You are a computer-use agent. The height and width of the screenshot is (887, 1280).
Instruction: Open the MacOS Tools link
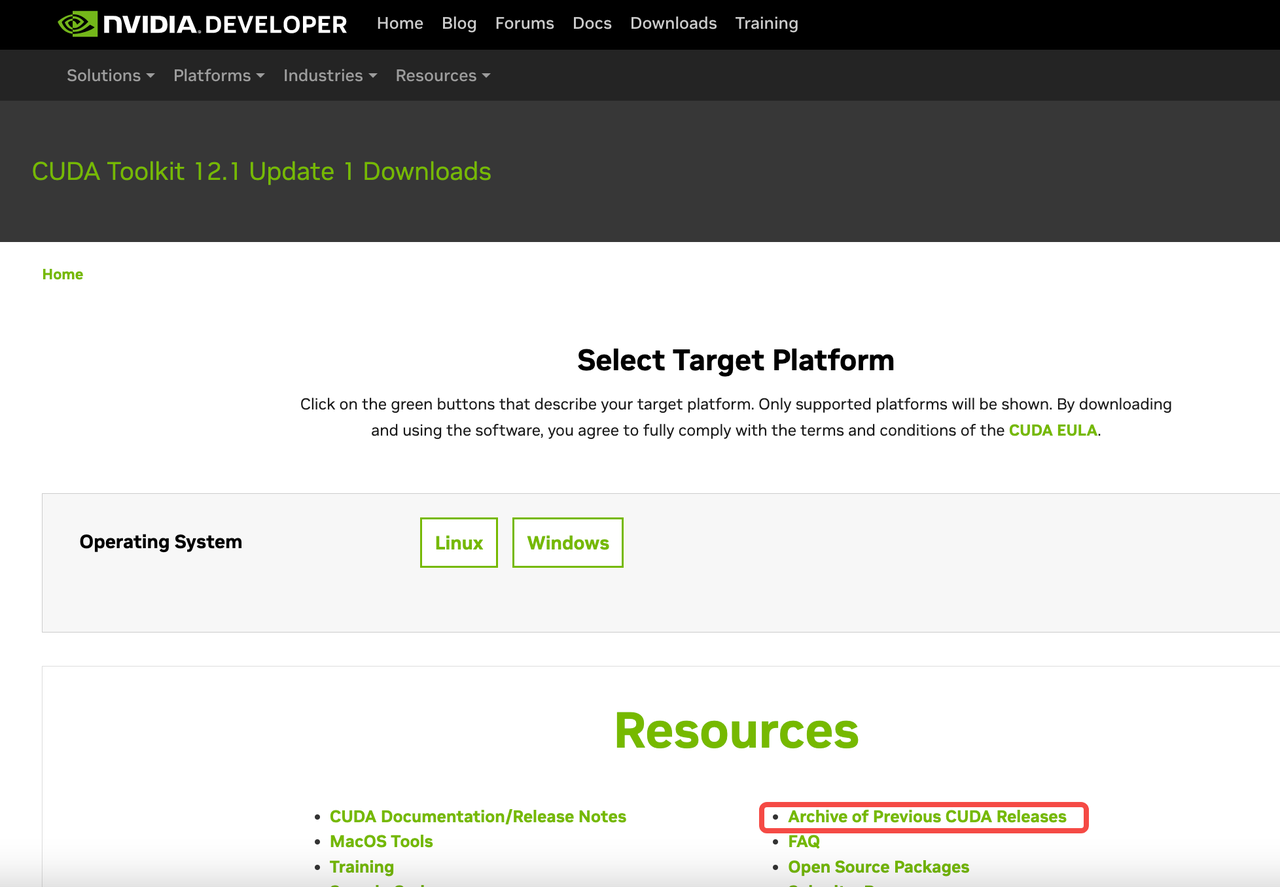pos(381,841)
